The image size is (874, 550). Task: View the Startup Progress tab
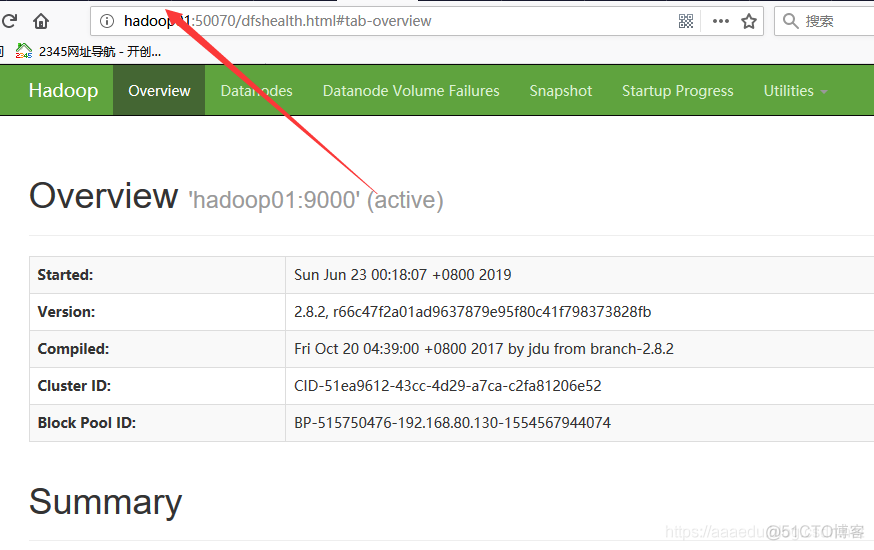click(677, 91)
